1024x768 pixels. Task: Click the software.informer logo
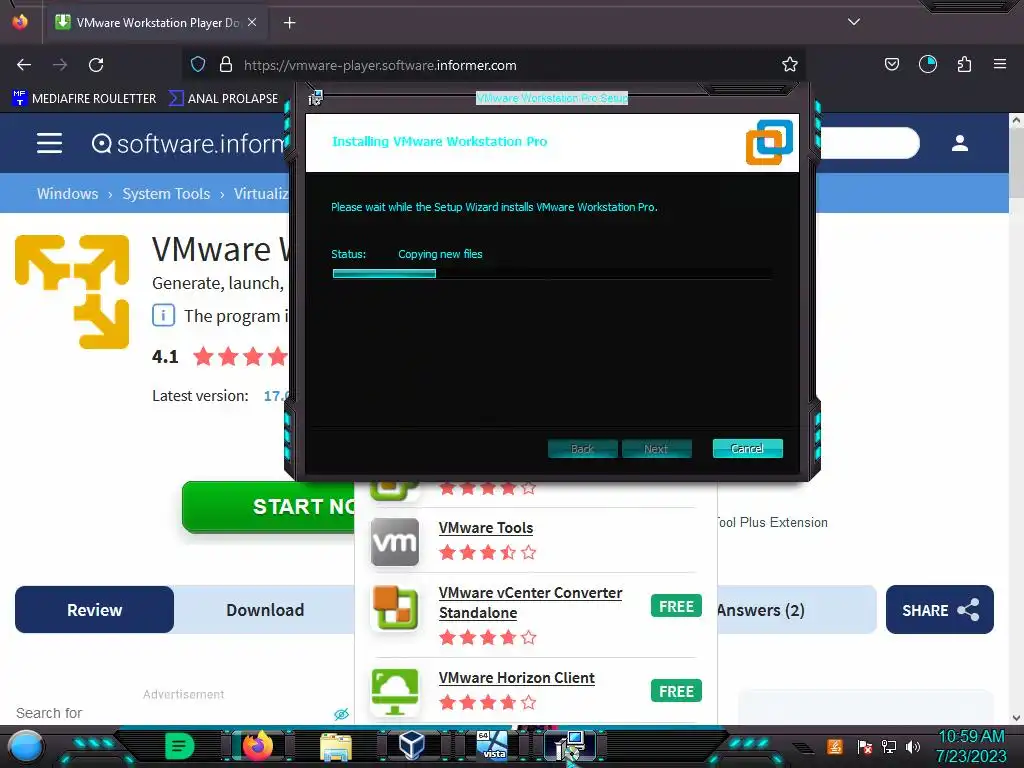188,144
